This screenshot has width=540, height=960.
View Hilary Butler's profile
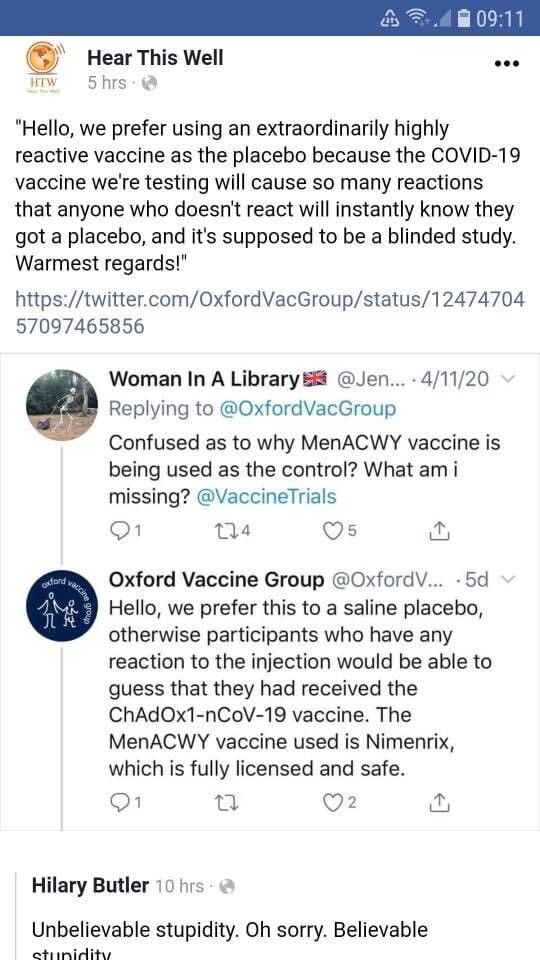pyautogui.click(x=90, y=885)
